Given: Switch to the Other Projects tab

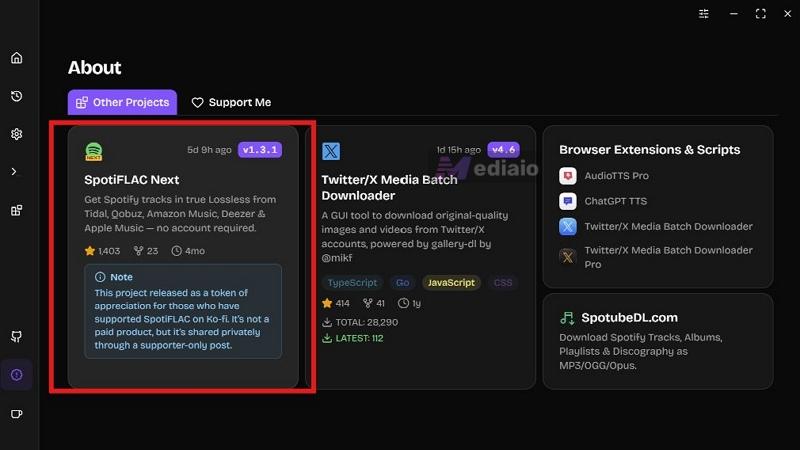Looking at the screenshot, I should [x=122, y=102].
